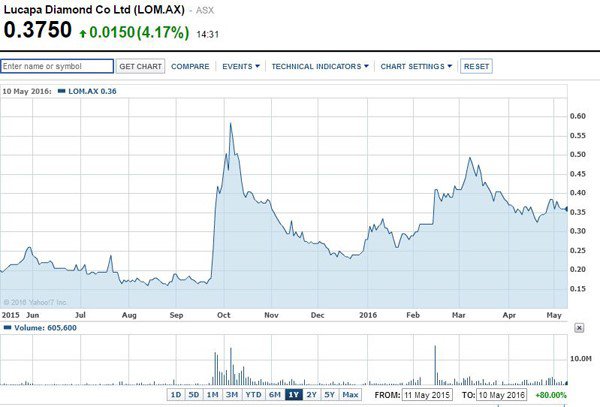Click the 10 May 2016 date readout
Image resolution: width=600 pixels, height=407 pixels.
tap(27, 91)
